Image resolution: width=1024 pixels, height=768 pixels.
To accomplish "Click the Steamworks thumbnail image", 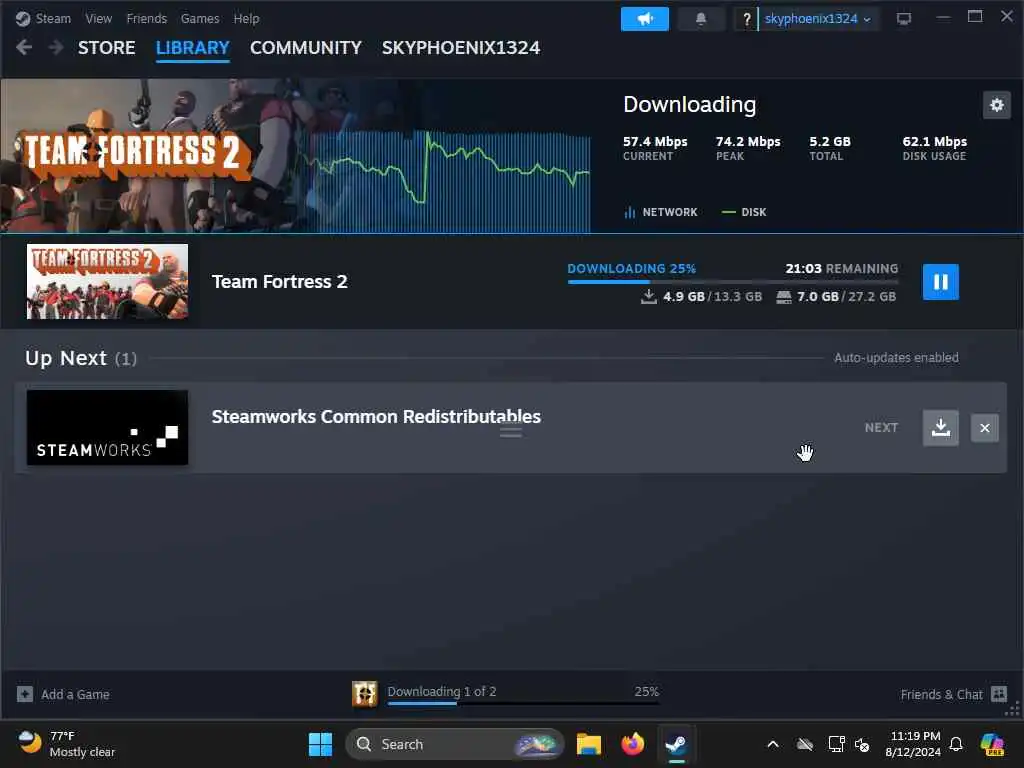I will click(x=107, y=428).
